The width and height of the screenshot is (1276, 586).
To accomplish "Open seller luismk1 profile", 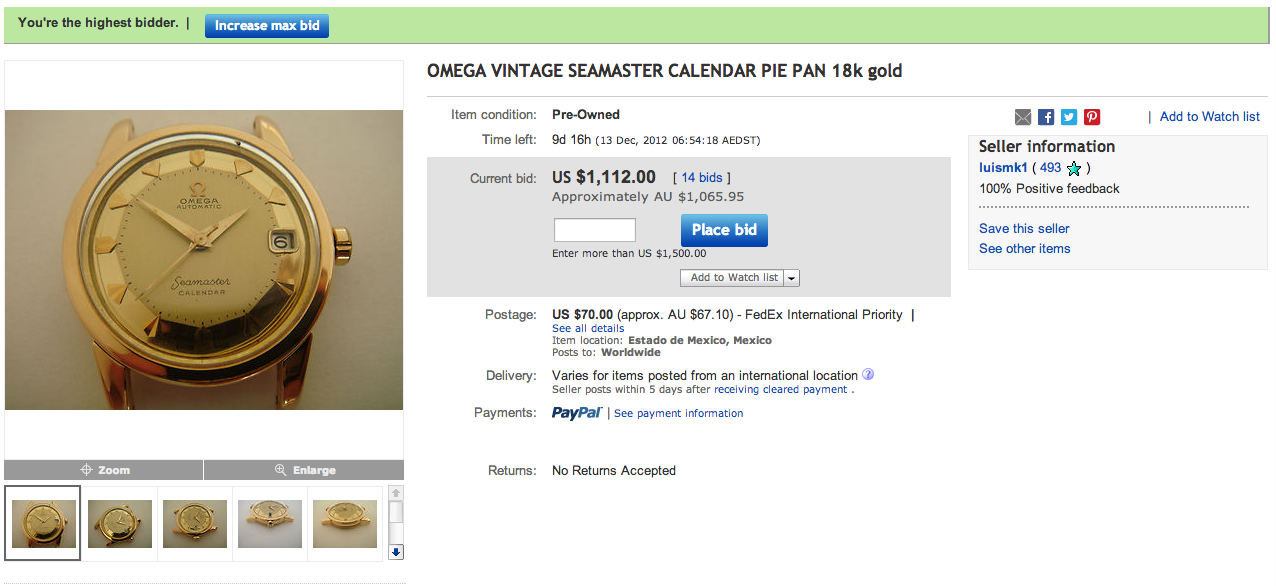I will (1003, 168).
